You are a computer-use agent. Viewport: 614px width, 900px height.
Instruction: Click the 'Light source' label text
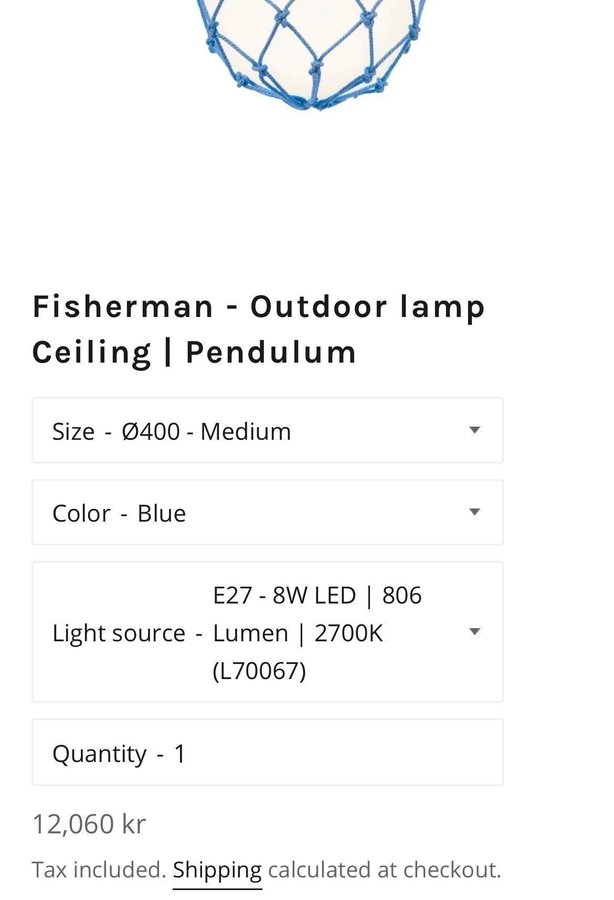(x=119, y=634)
